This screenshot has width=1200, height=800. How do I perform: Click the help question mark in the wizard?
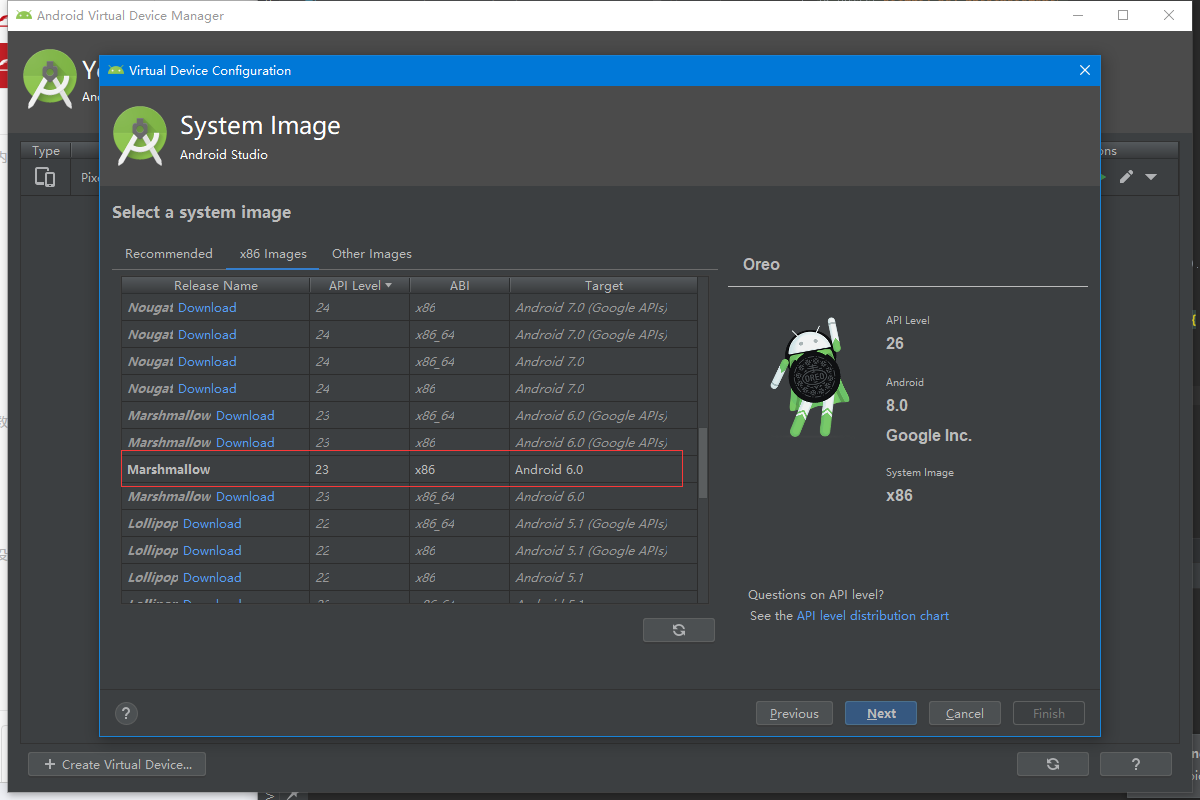pos(126,713)
